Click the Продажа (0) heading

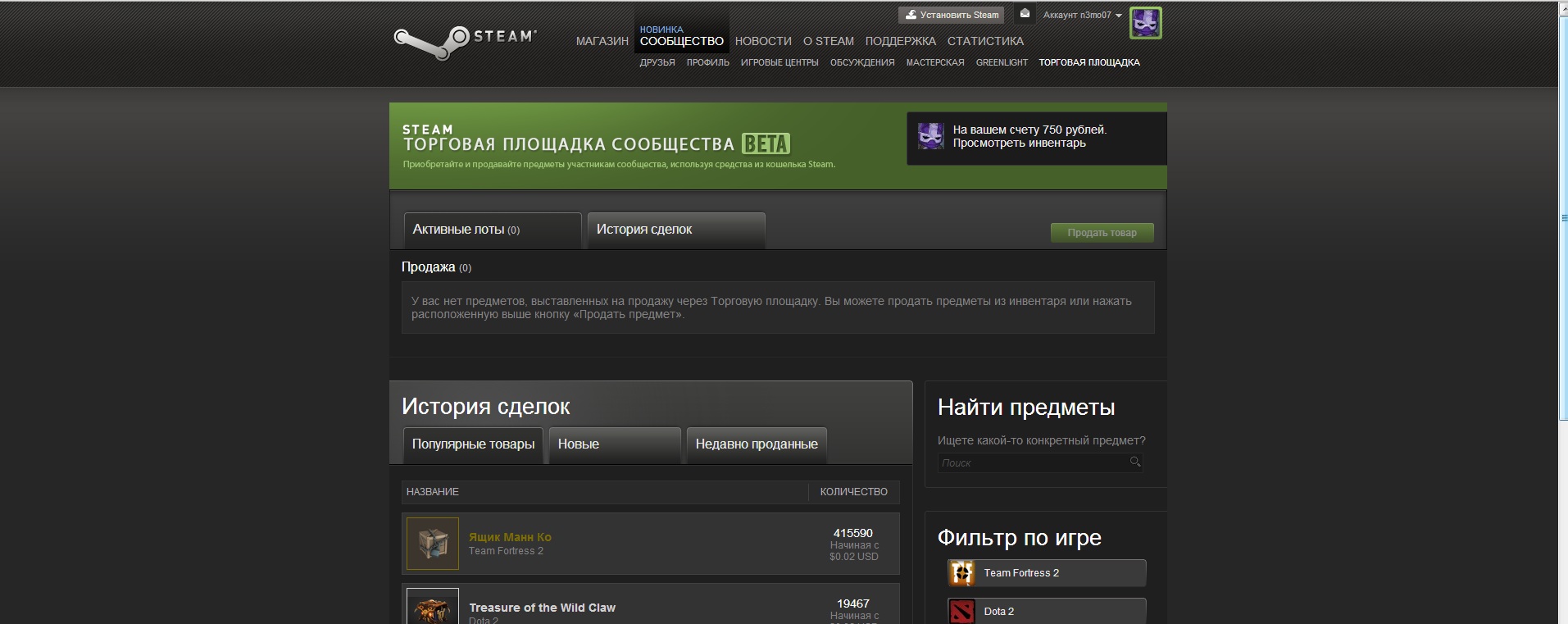(x=436, y=267)
